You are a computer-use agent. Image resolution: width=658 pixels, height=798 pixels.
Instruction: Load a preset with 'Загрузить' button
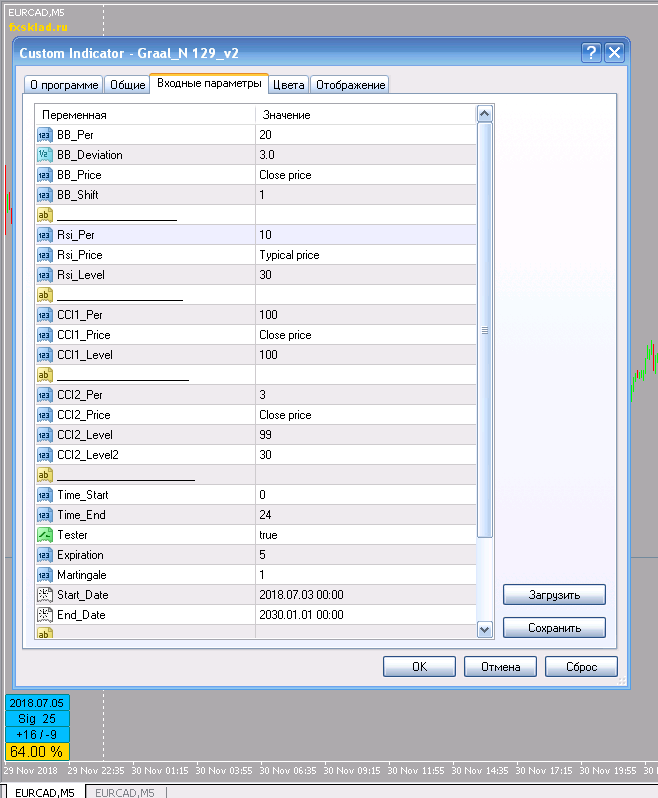point(554,595)
